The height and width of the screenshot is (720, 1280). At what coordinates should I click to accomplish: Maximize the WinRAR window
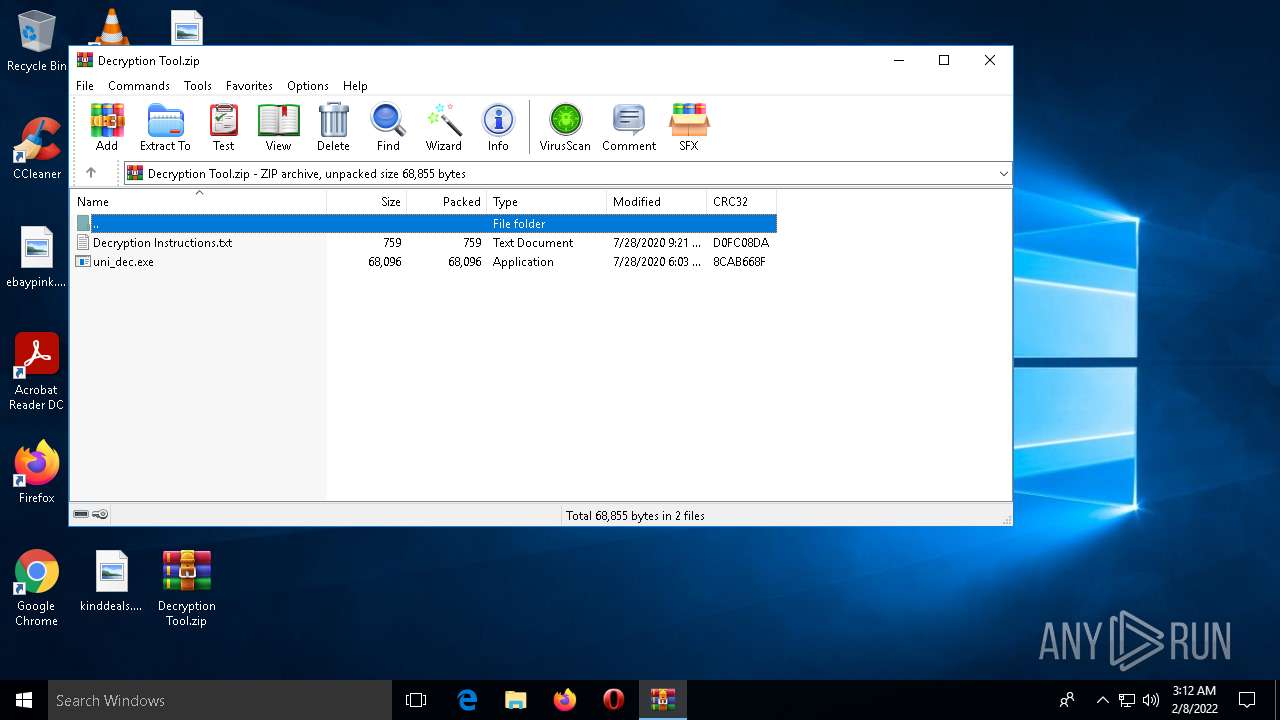click(x=943, y=60)
